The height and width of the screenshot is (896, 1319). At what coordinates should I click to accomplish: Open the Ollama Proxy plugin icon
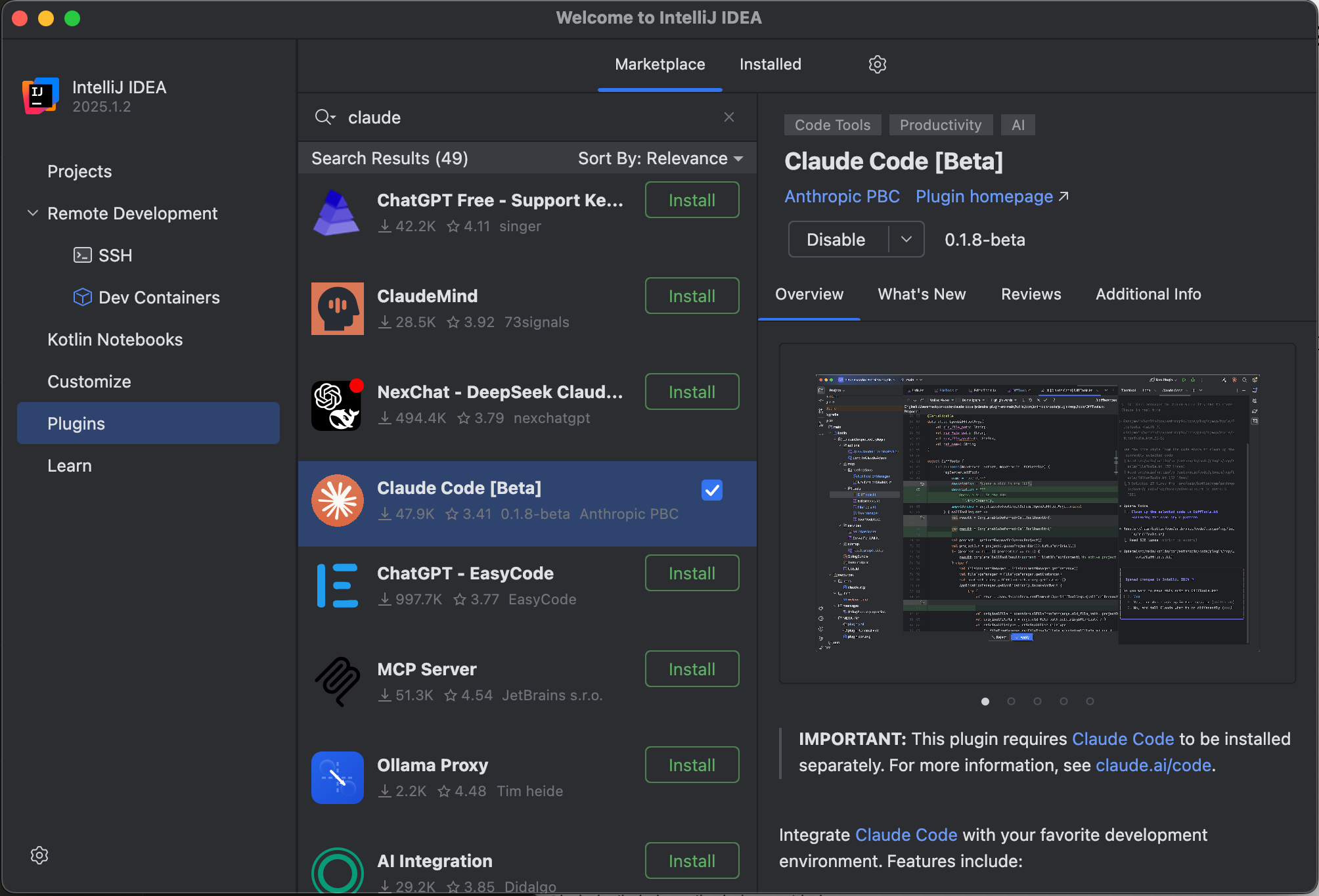[x=337, y=778]
